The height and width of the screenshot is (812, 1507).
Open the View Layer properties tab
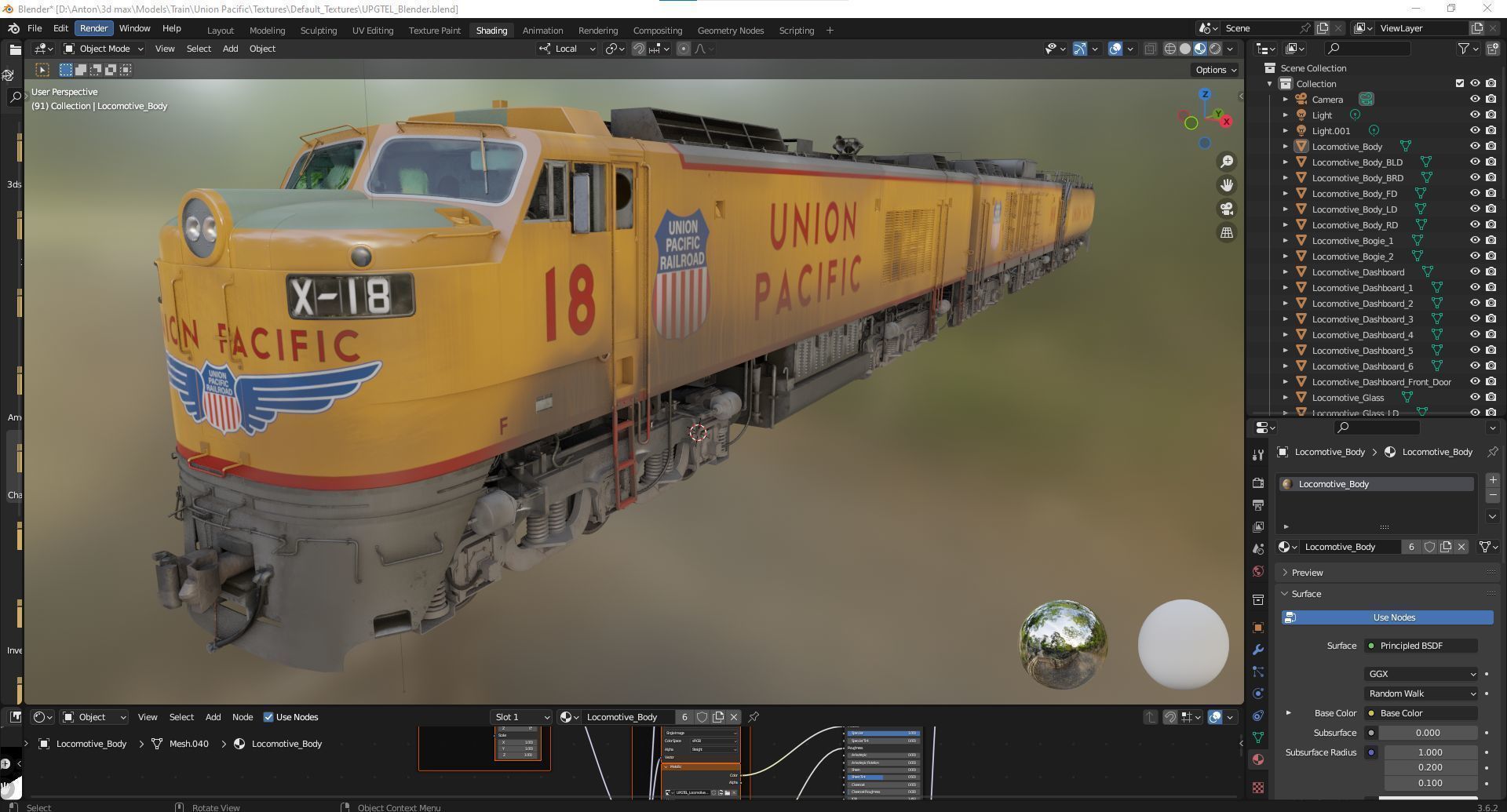[1258, 527]
